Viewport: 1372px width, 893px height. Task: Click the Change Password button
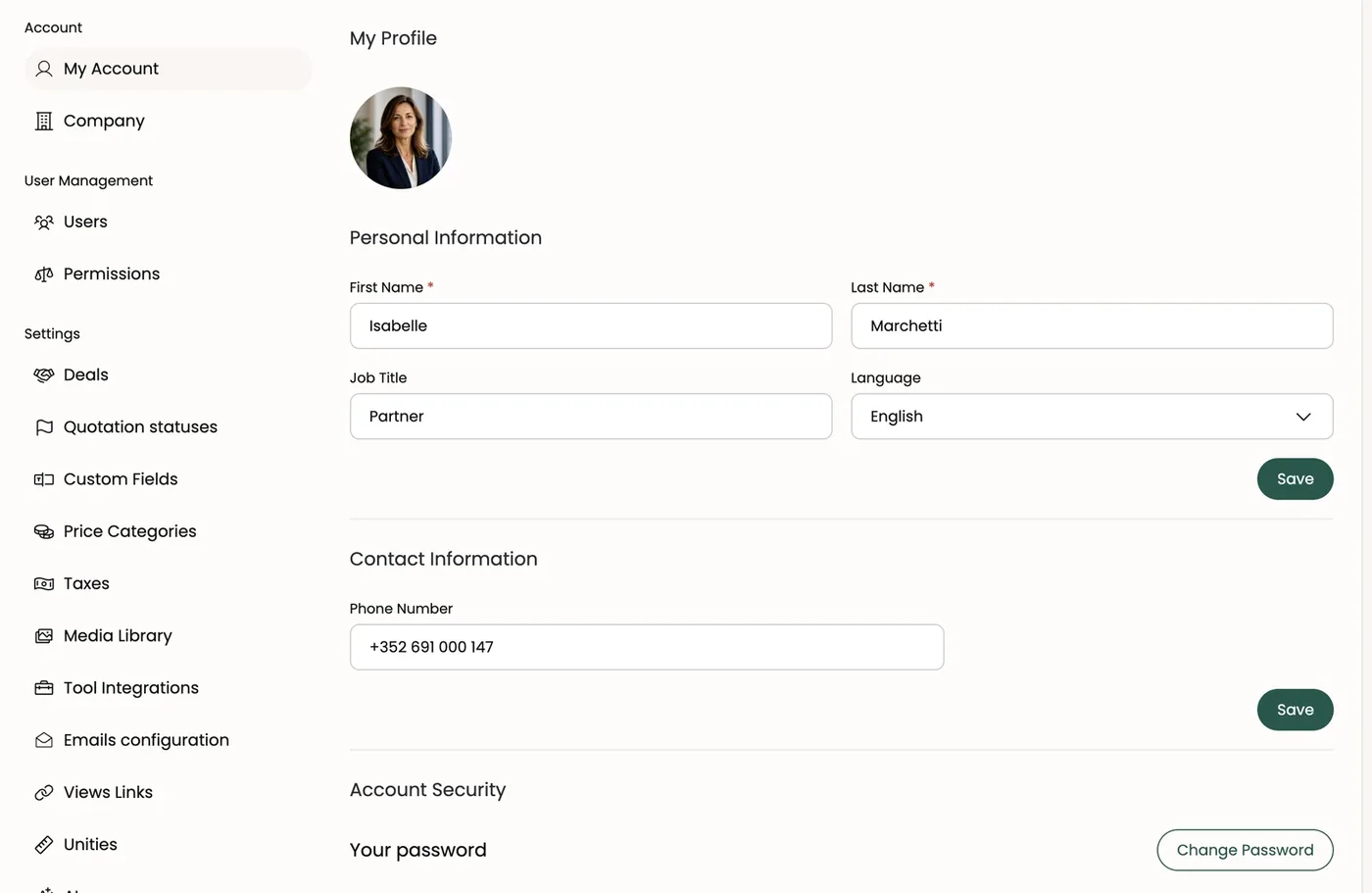(x=1245, y=850)
